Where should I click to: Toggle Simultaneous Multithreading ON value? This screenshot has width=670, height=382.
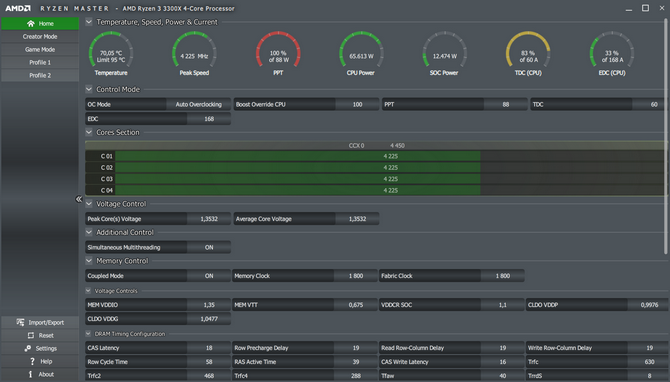[209, 247]
